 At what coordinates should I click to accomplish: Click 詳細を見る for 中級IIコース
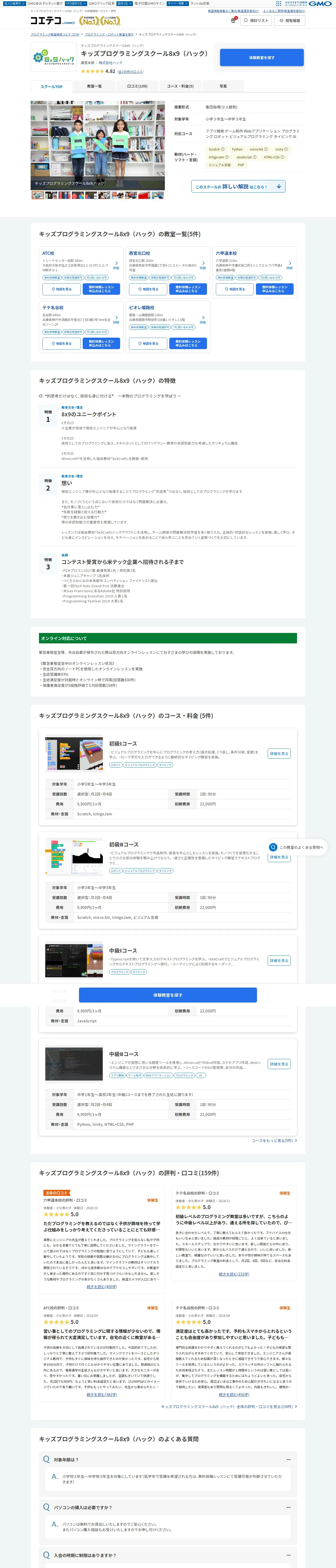point(279,1064)
